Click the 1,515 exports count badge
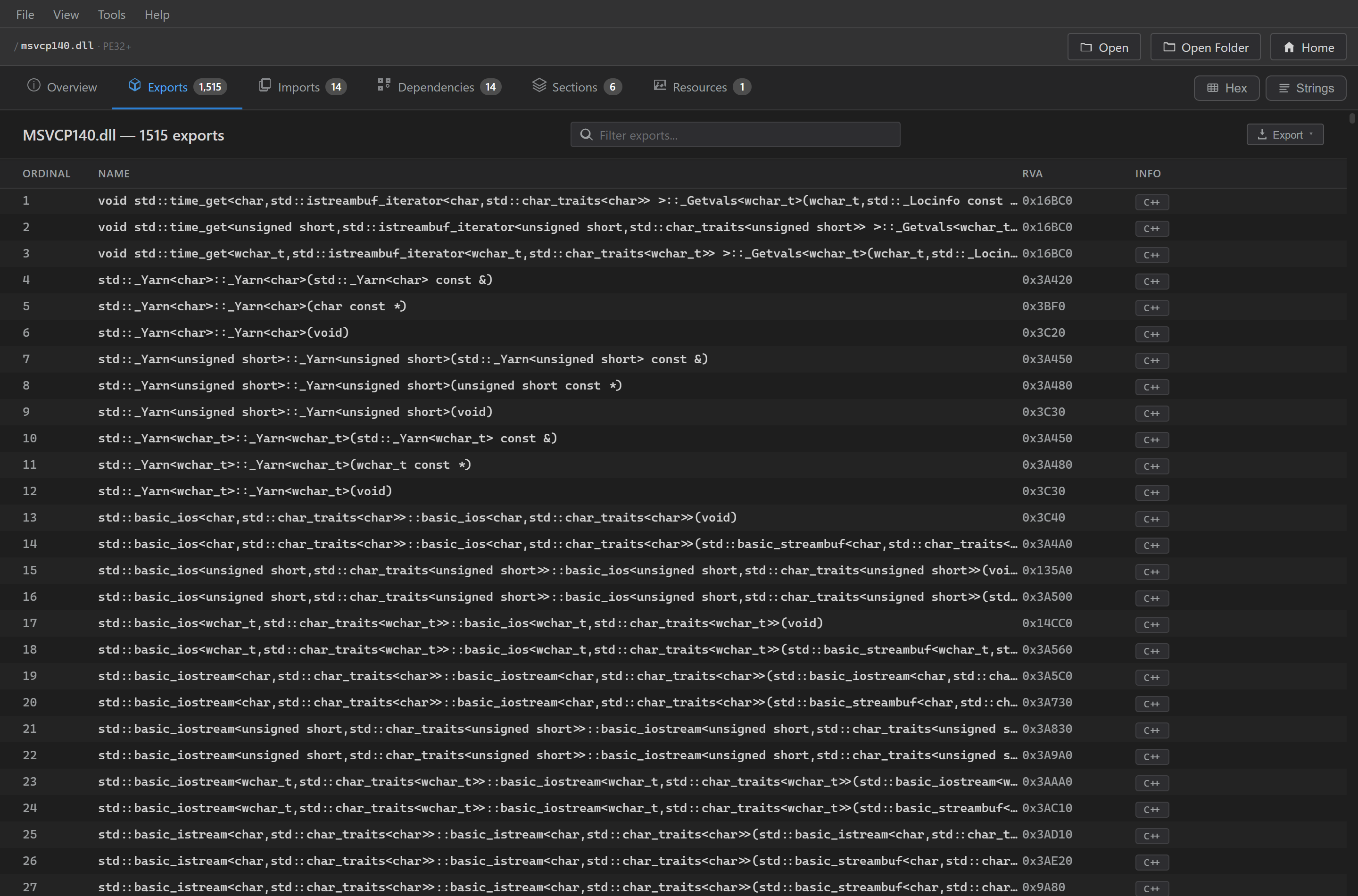 (x=210, y=87)
